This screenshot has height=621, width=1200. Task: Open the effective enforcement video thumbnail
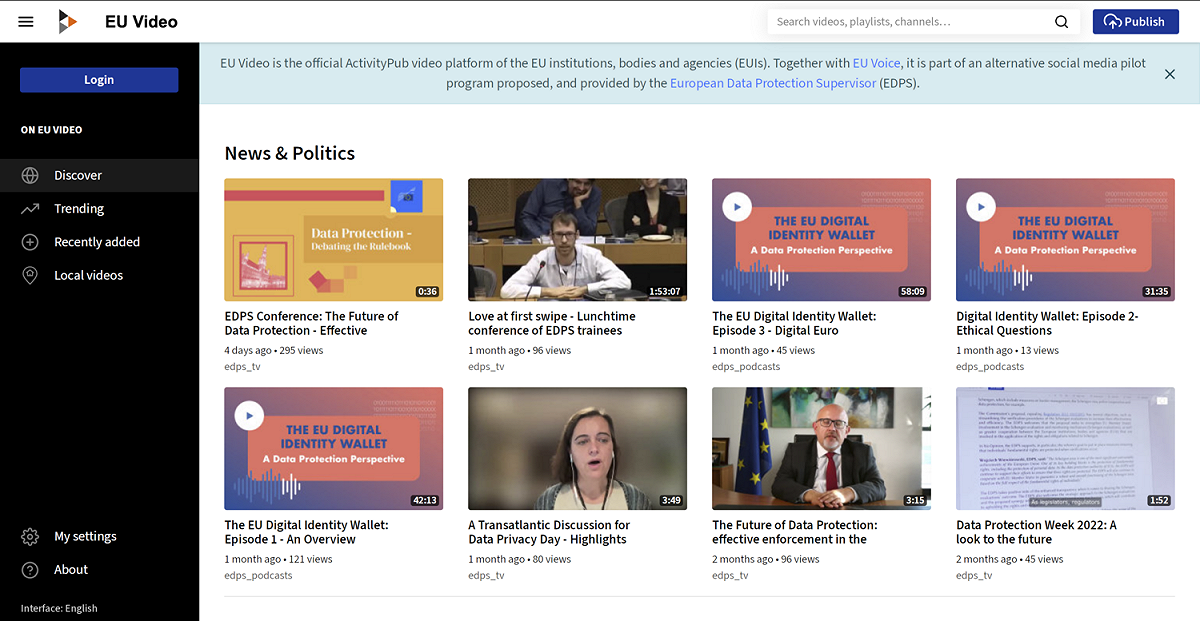[x=821, y=449]
